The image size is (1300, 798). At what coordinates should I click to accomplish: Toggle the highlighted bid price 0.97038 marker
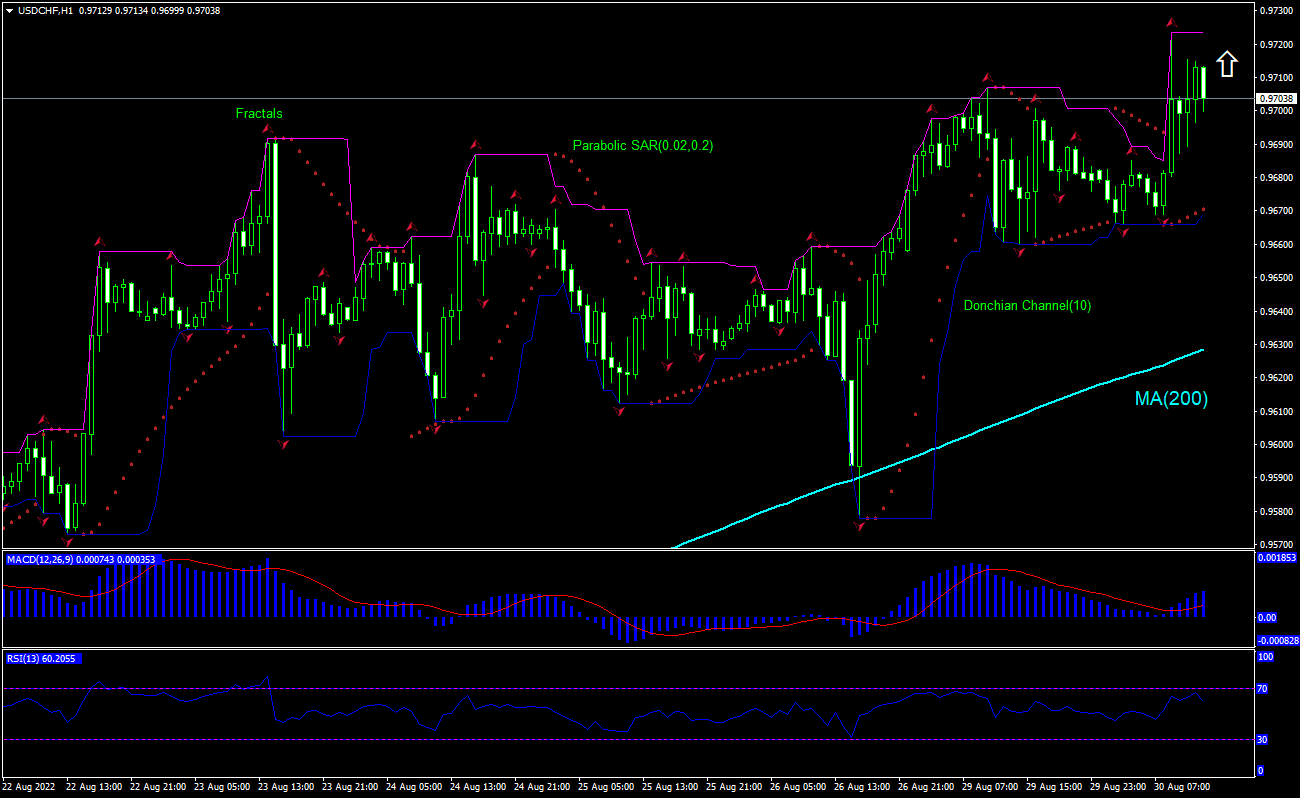coord(1276,98)
